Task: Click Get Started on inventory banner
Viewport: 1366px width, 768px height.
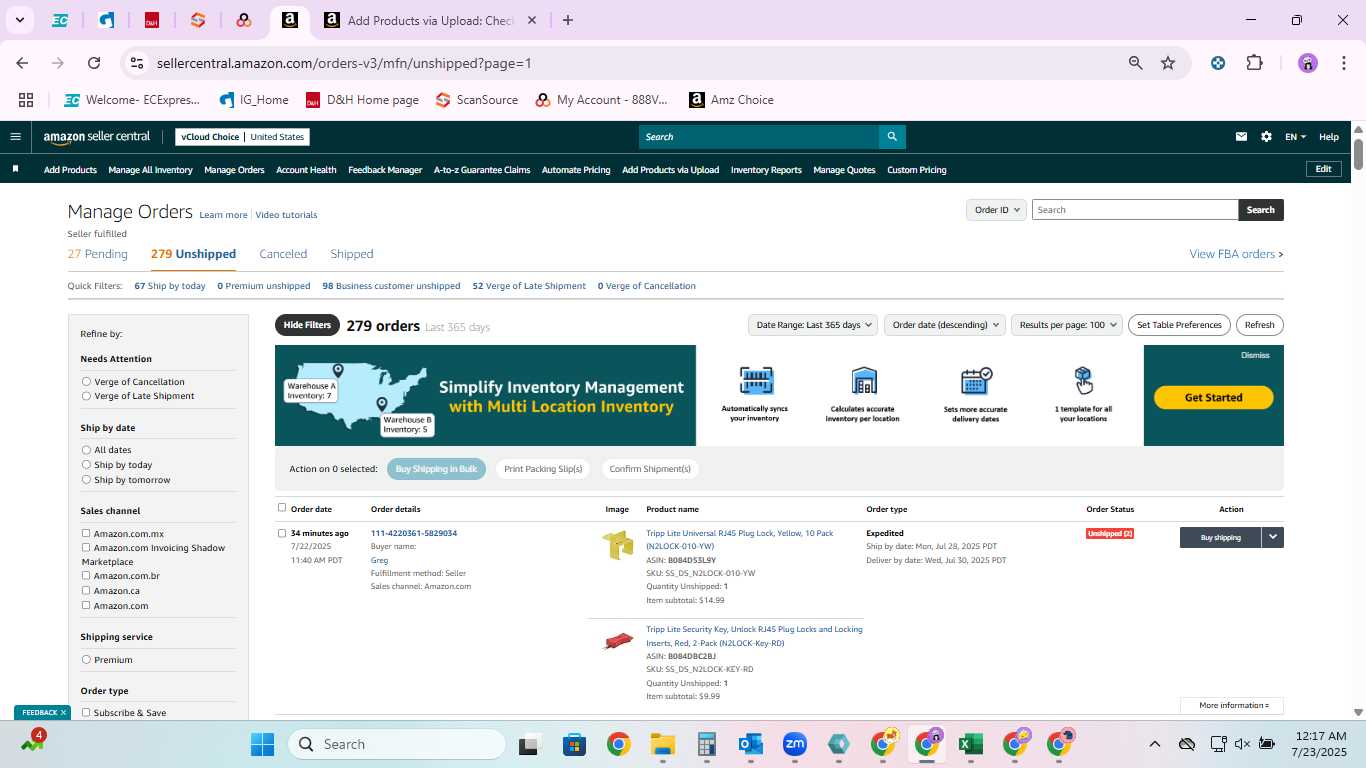Action: tap(1213, 397)
